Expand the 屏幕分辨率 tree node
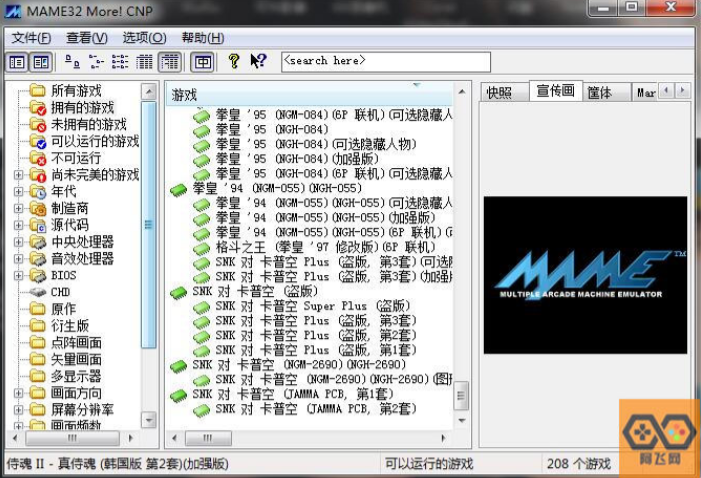This screenshot has width=701, height=478. (x=18, y=410)
